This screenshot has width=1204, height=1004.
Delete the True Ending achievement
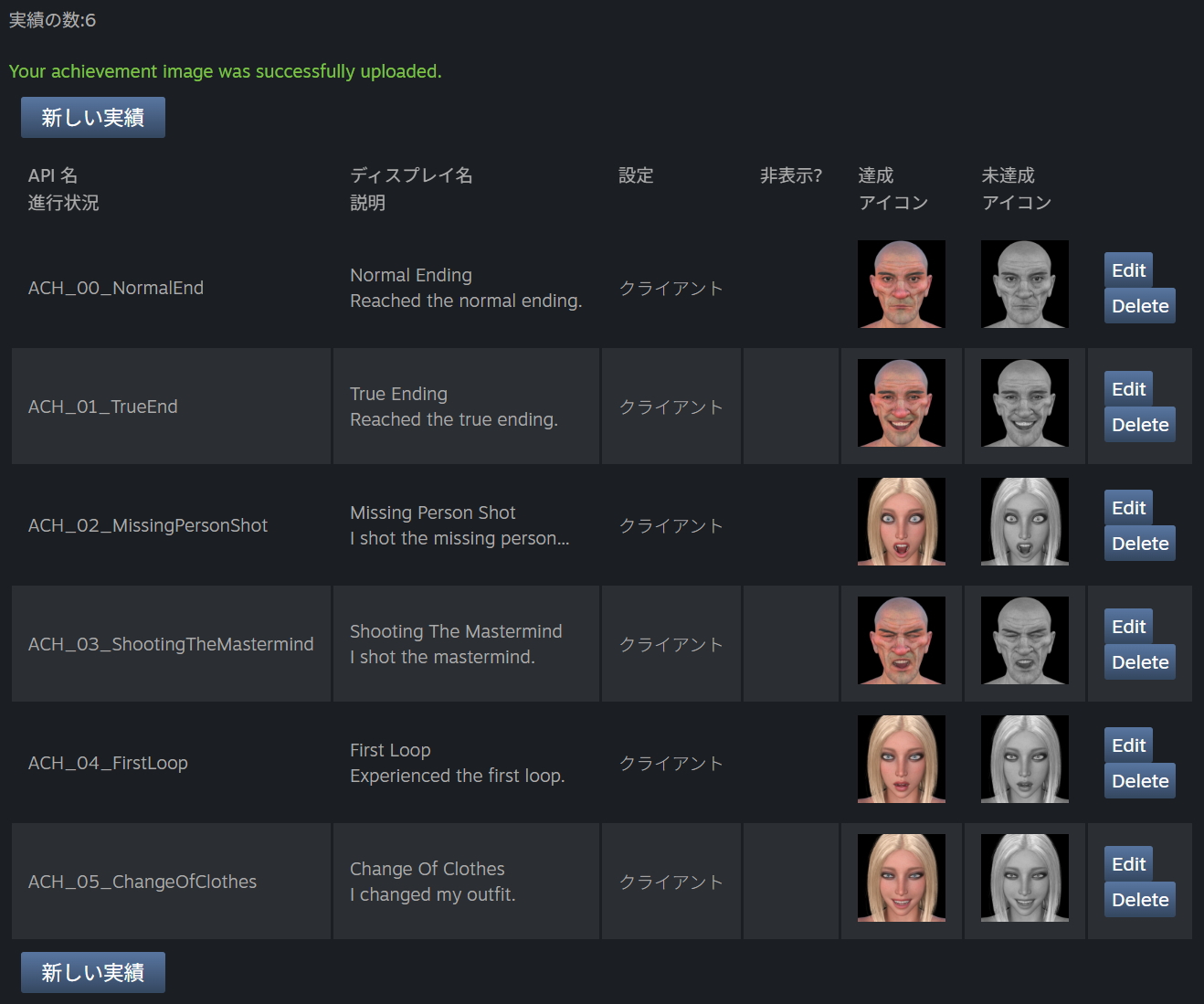(x=1139, y=425)
